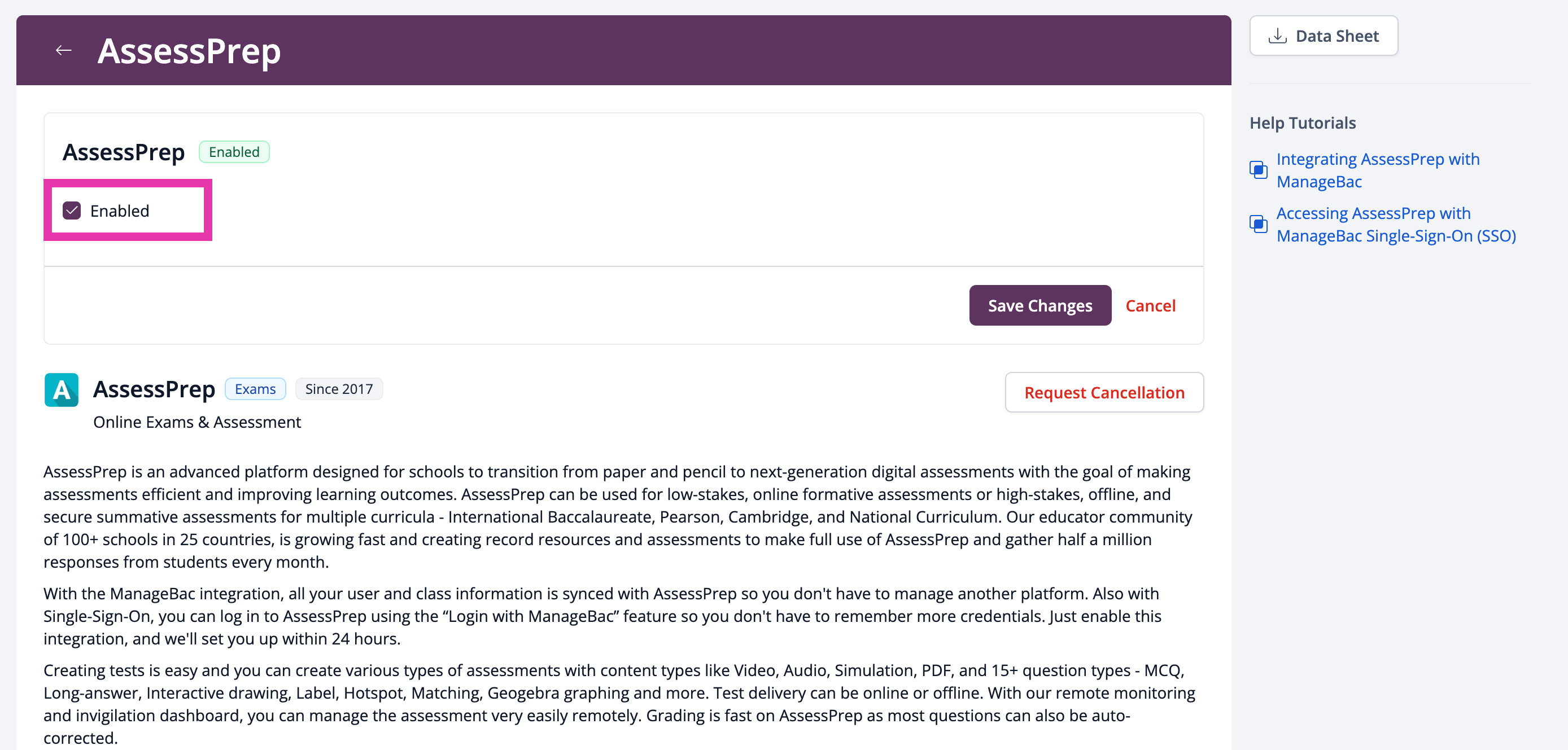Click Save Changes button
The width and height of the screenshot is (1568, 750).
[1039, 305]
